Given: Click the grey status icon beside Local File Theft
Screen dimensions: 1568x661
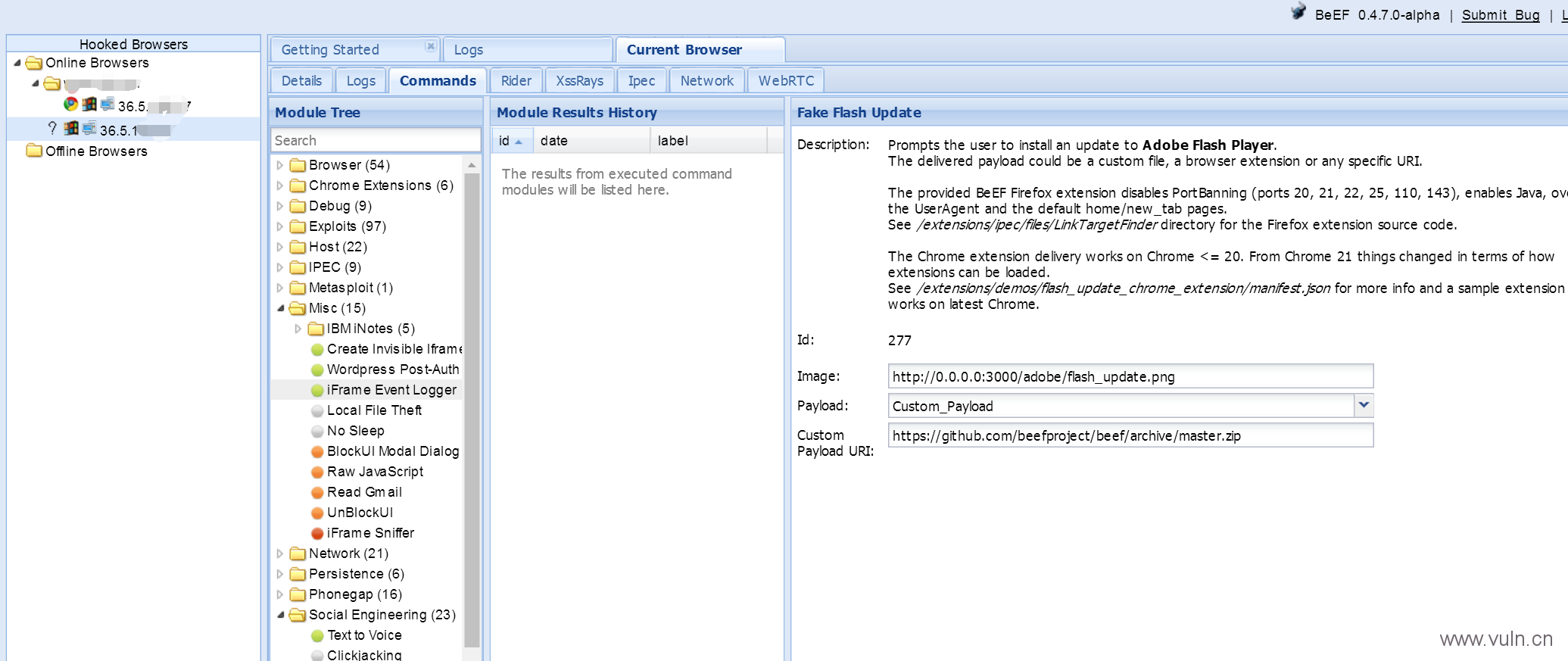Looking at the screenshot, I should 317,411.
